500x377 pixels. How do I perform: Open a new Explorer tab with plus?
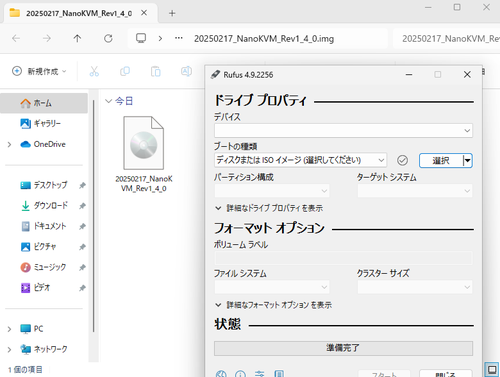tap(172, 13)
